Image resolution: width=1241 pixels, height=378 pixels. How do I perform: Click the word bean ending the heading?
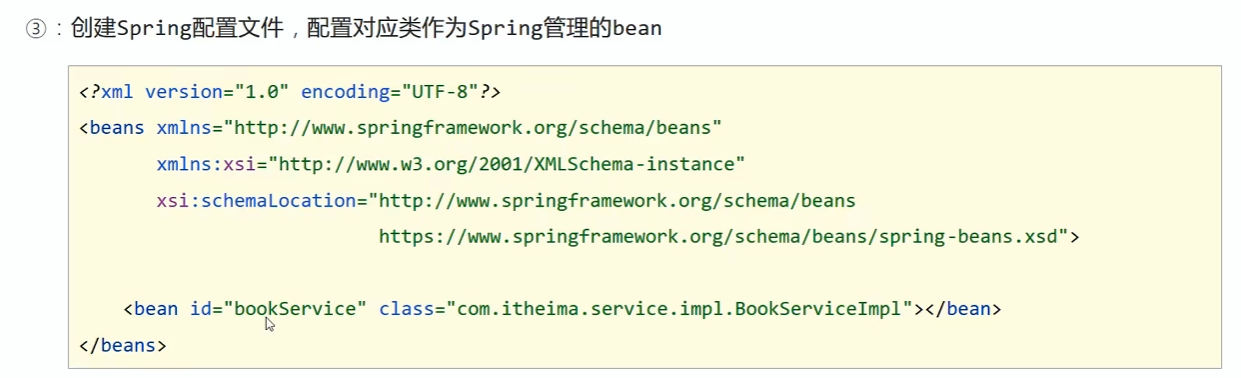(x=638, y=29)
